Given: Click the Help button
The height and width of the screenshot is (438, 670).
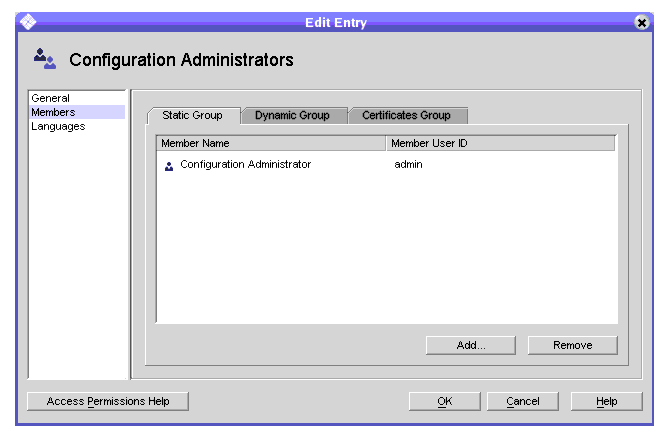Looking at the screenshot, I should [x=606, y=401].
